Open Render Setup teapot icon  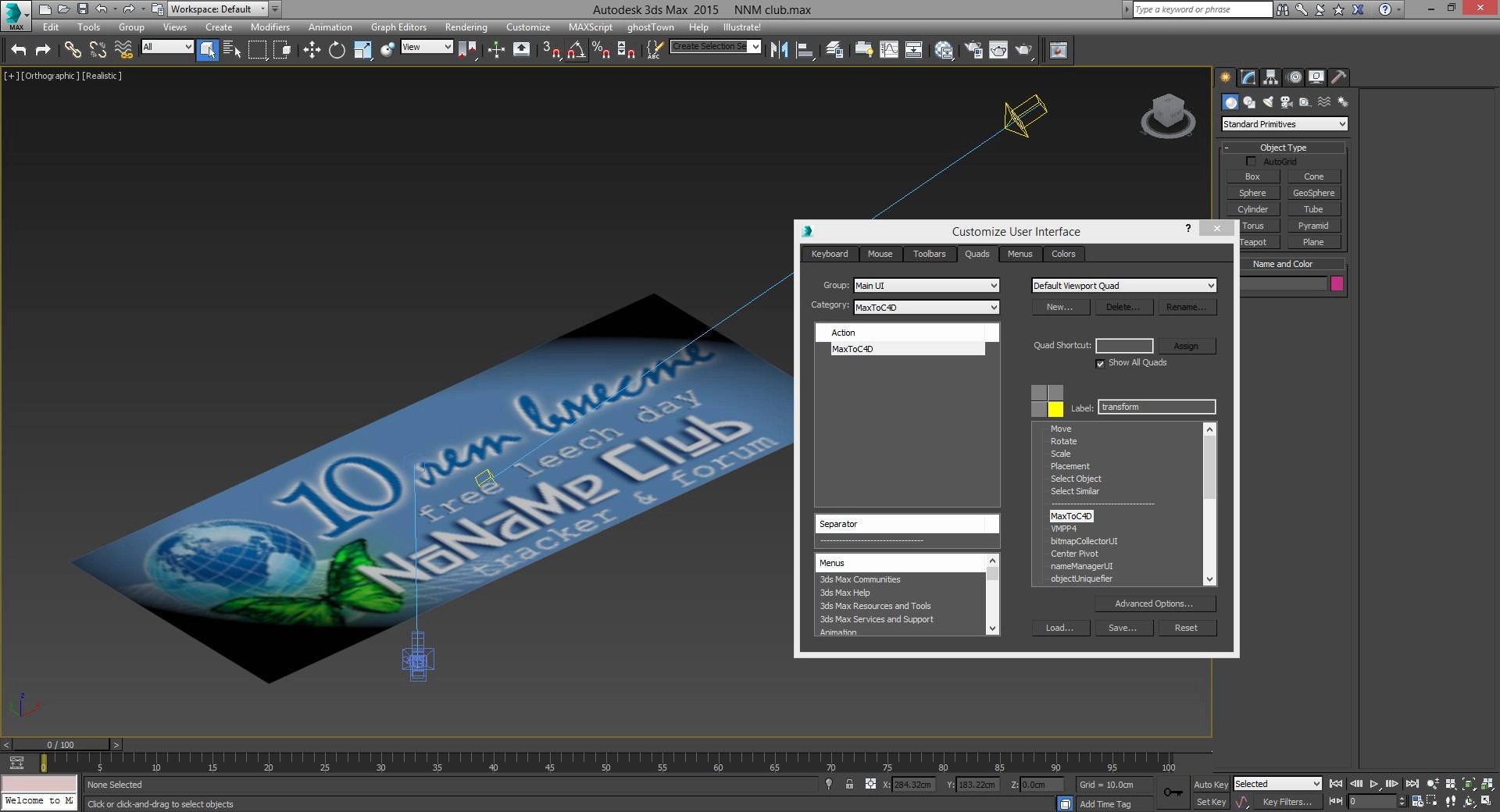click(x=973, y=50)
